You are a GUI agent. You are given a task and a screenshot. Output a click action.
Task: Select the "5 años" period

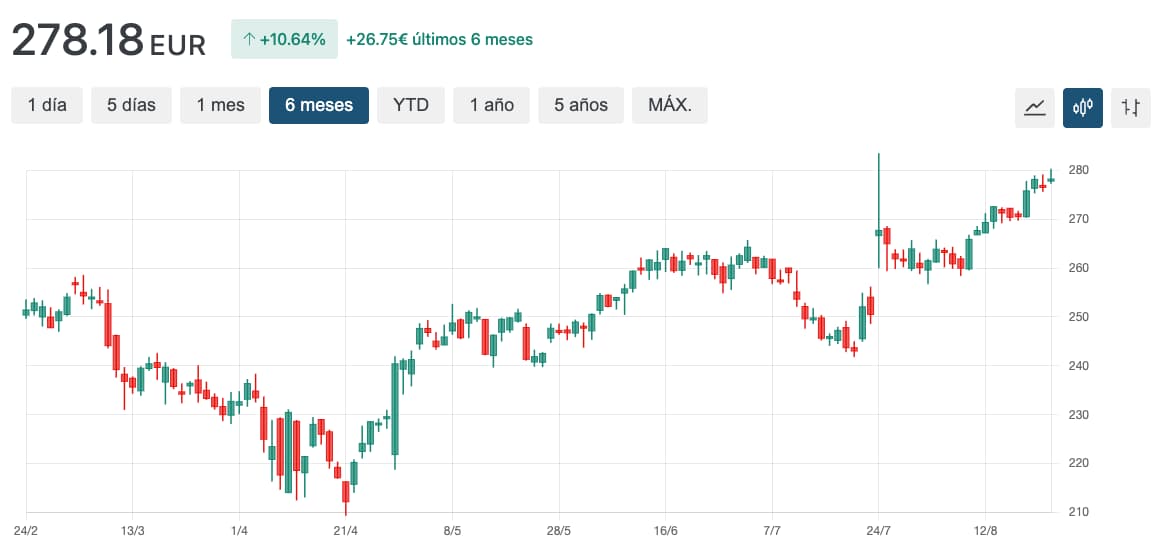[581, 105]
